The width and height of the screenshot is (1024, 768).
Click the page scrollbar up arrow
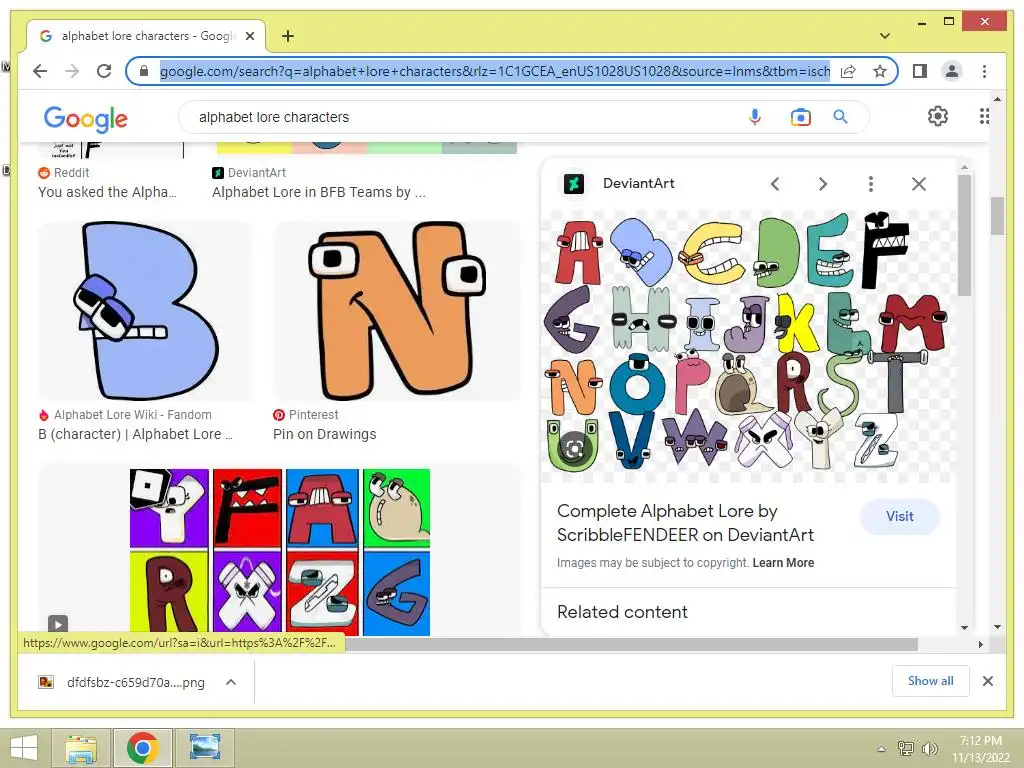pos(997,99)
